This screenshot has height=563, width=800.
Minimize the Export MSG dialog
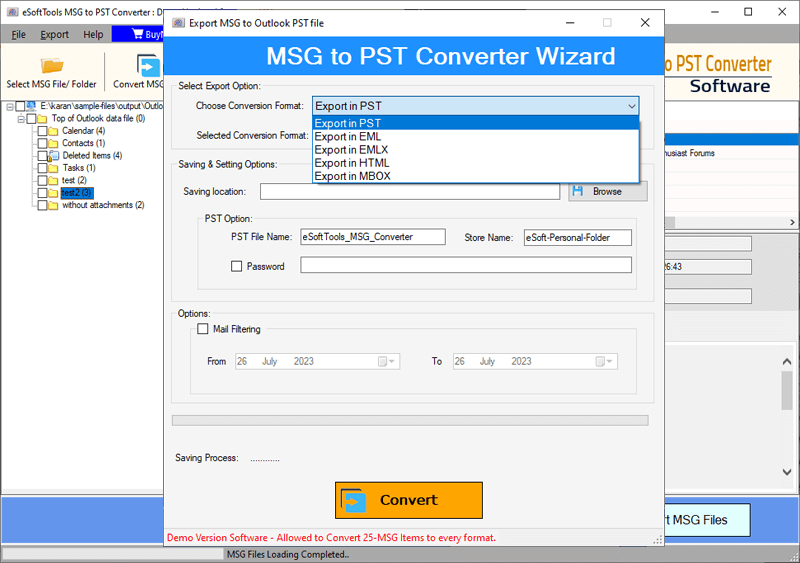pyautogui.click(x=570, y=23)
